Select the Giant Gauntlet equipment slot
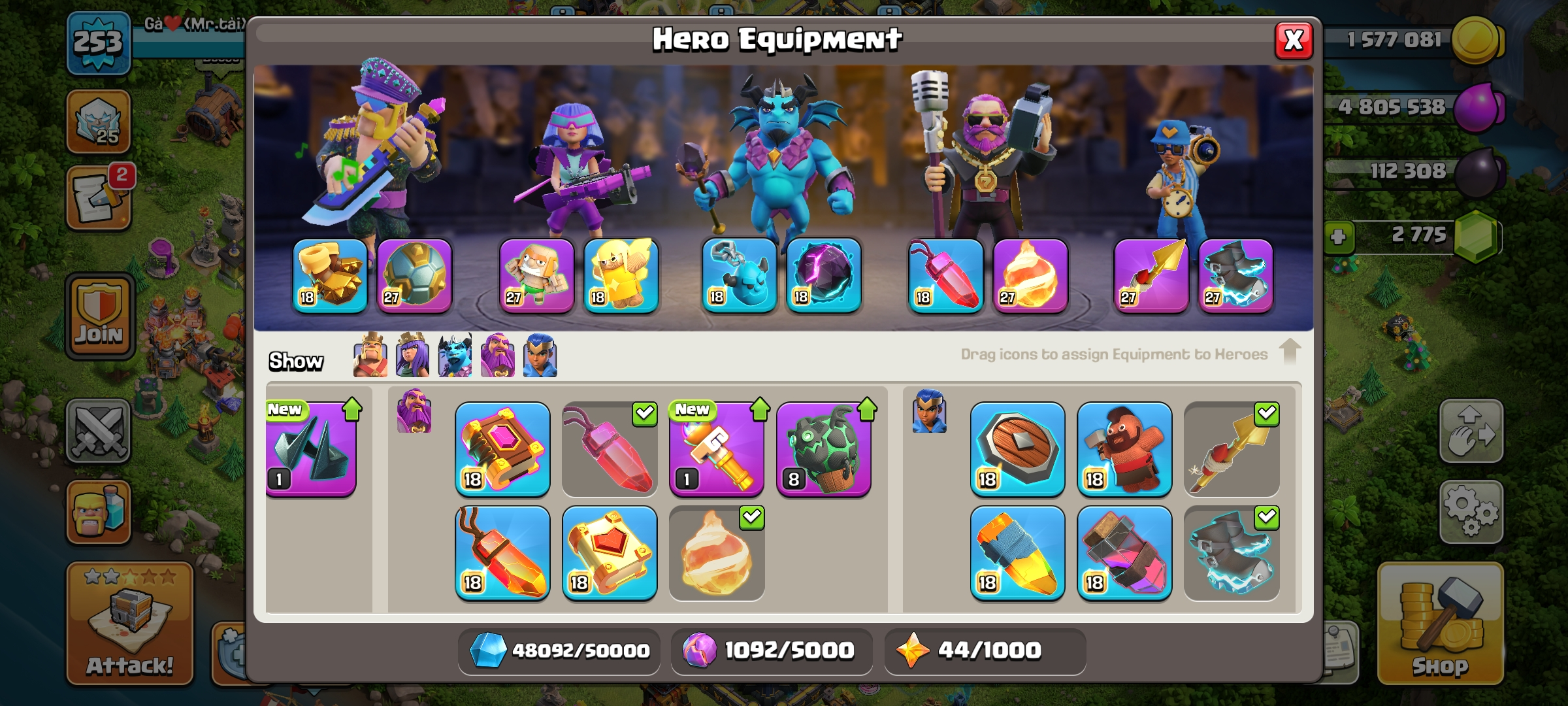 coord(330,275)
